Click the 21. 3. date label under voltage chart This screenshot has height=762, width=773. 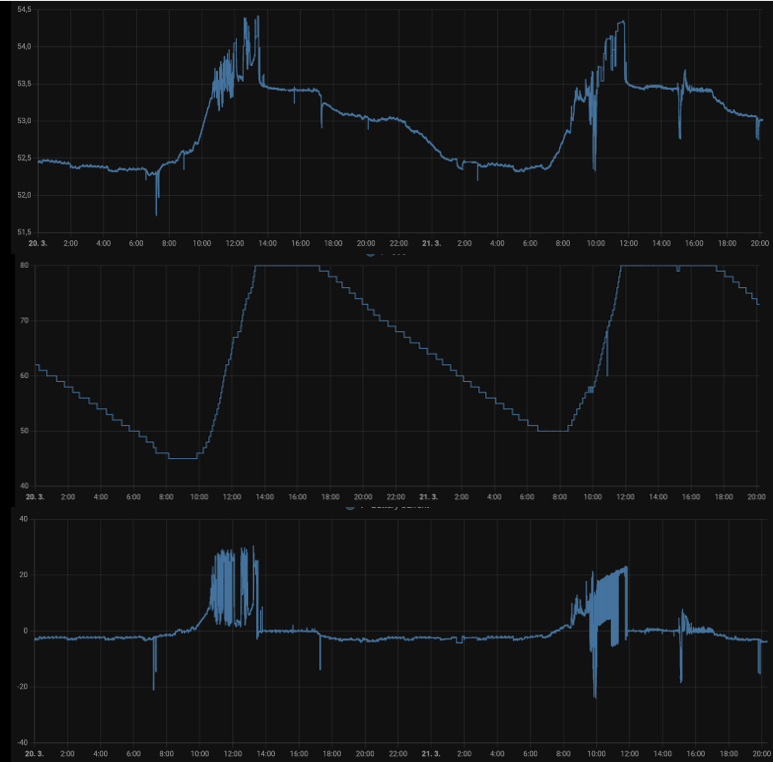coord(431,243)
